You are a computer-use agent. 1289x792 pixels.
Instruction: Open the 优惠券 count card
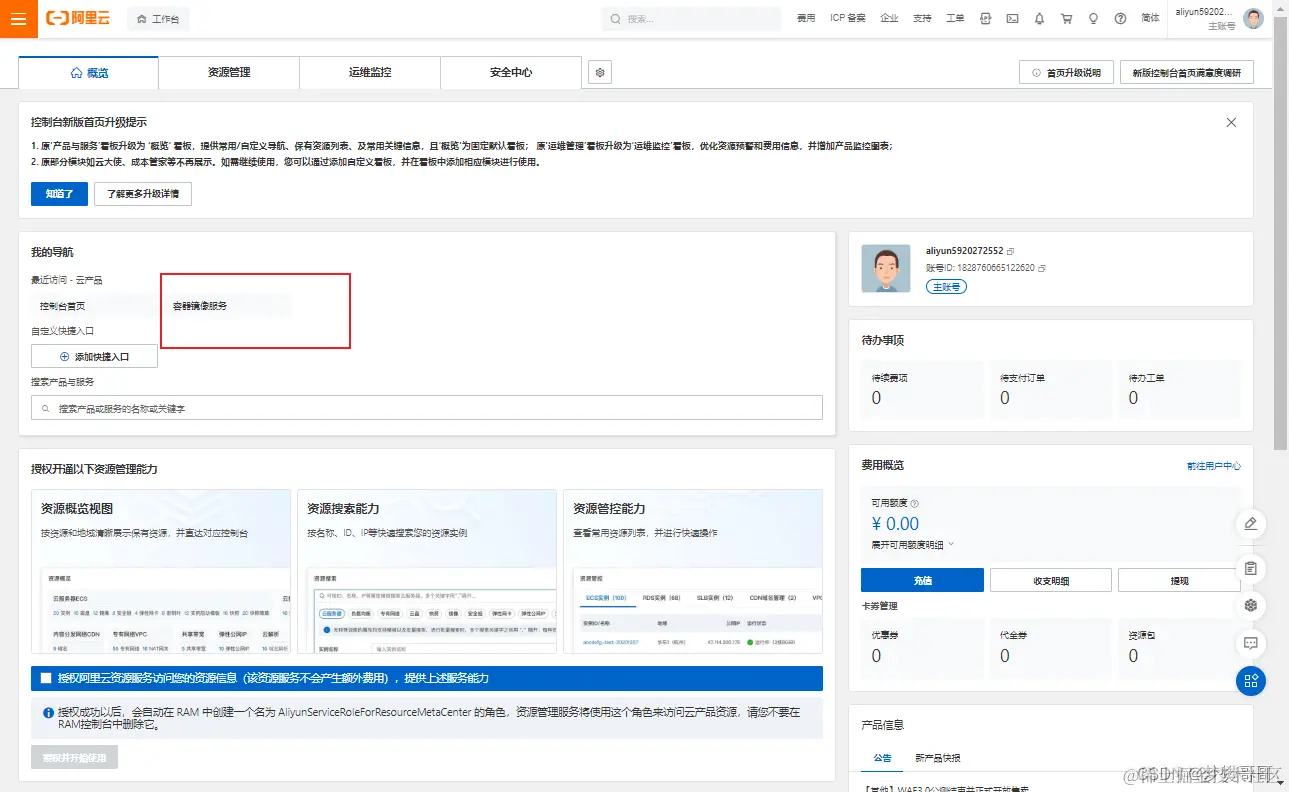[922, 648]
